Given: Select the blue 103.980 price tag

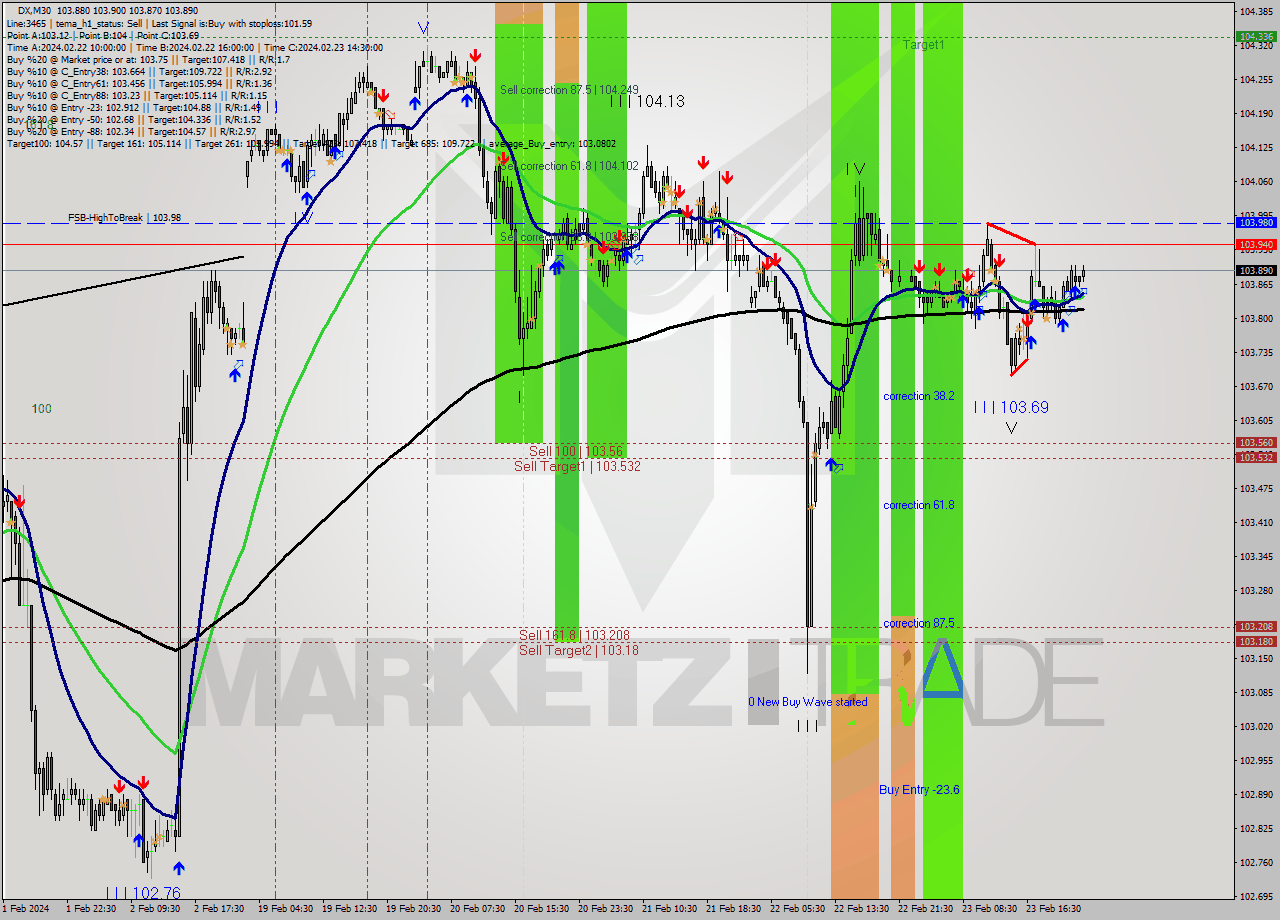Looking at the screenshot, I should (1256, 223).
